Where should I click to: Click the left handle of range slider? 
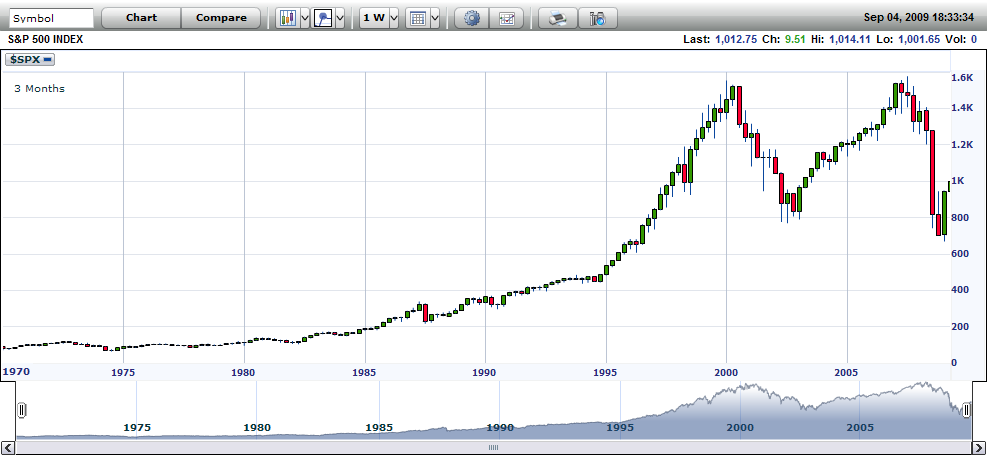21,410
